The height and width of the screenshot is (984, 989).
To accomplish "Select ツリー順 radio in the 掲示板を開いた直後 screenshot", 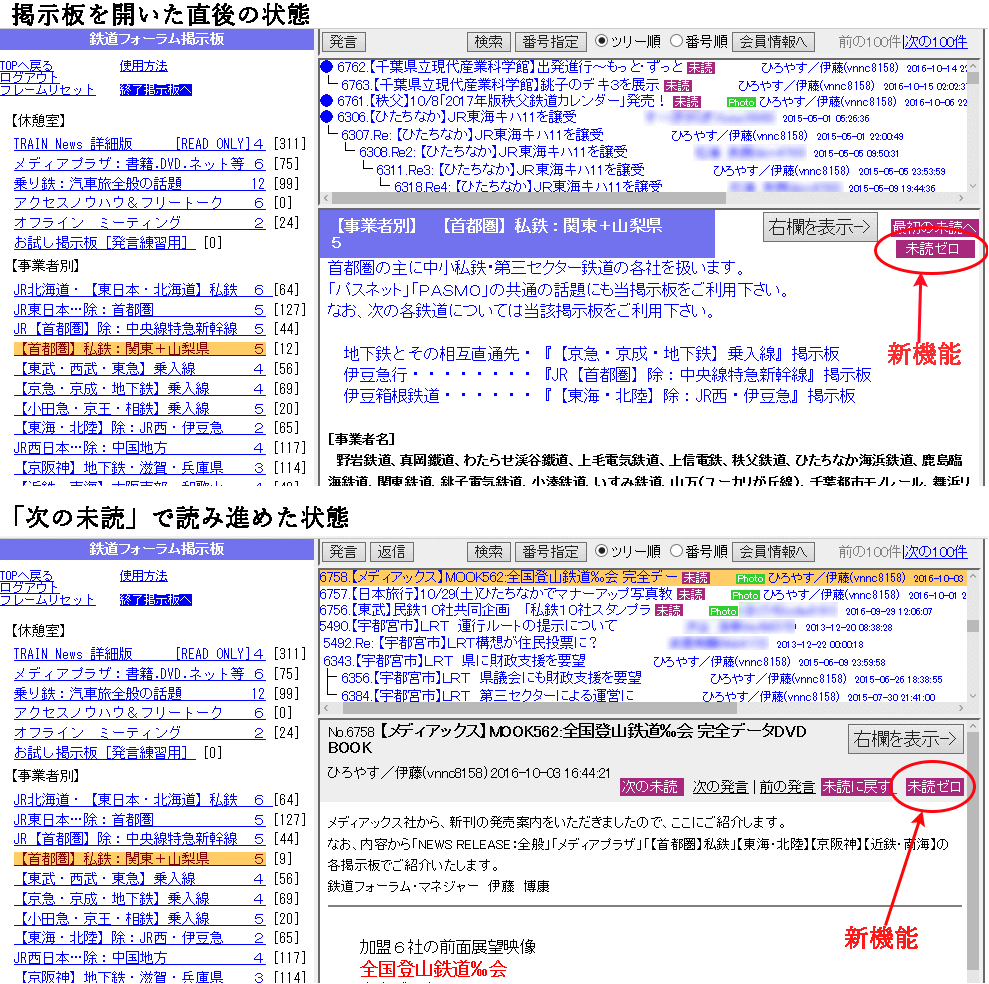I will click(x=602, y=41).
